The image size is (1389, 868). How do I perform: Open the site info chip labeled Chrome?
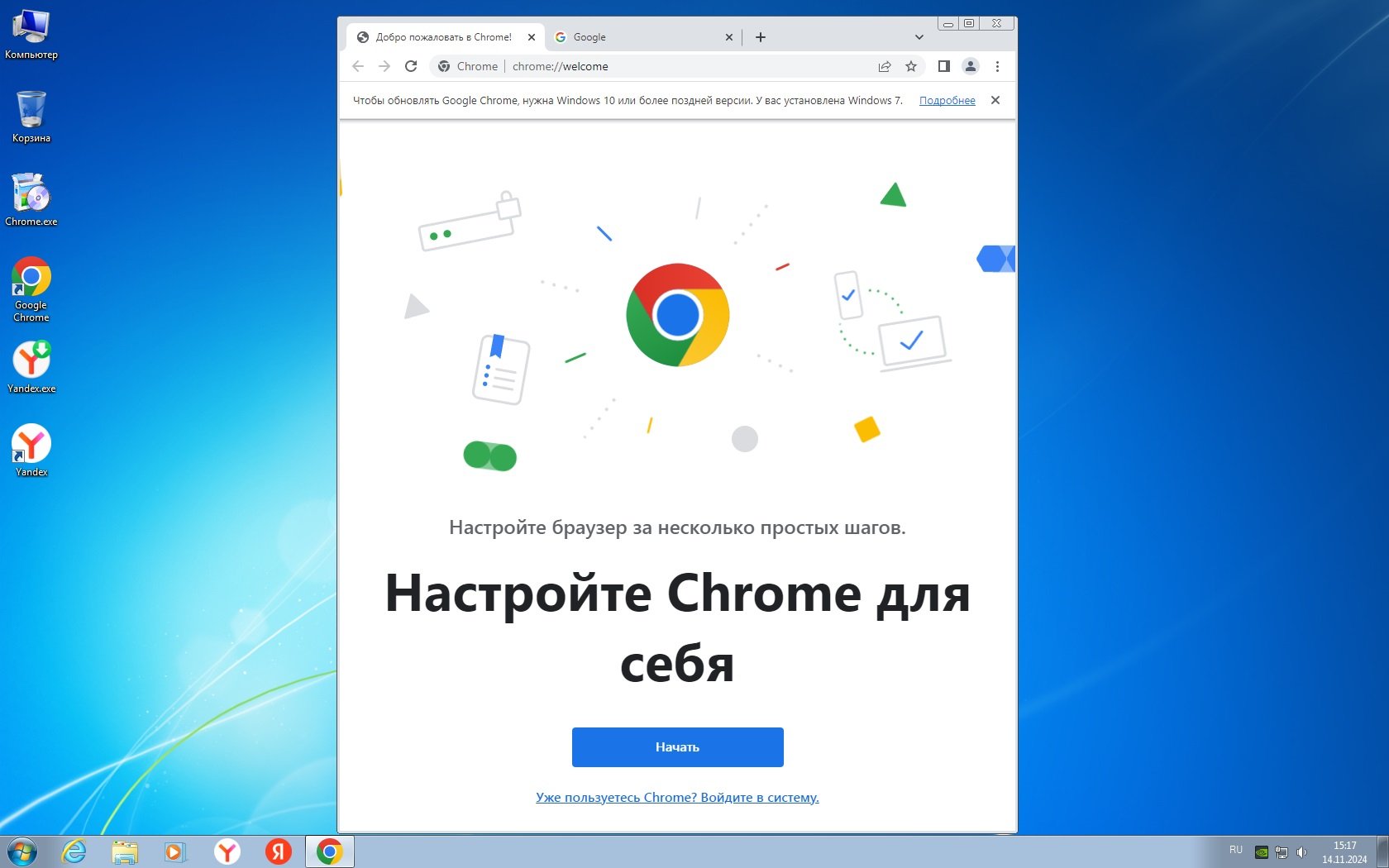coord(468,66)
